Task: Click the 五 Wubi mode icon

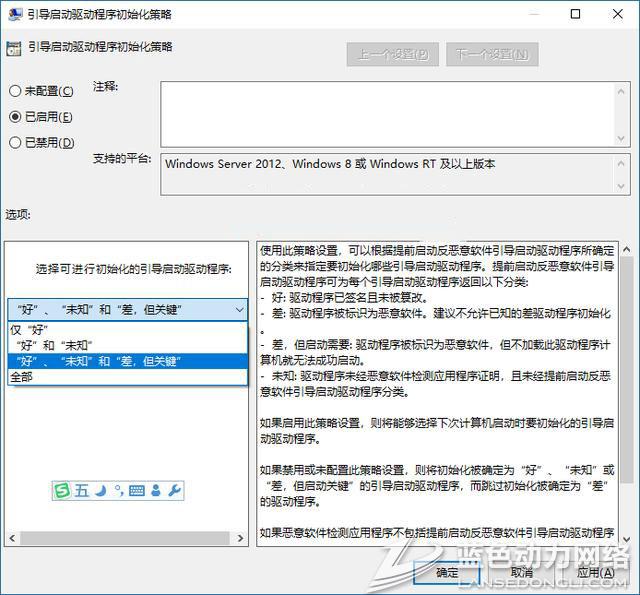Action: (81, 490)
